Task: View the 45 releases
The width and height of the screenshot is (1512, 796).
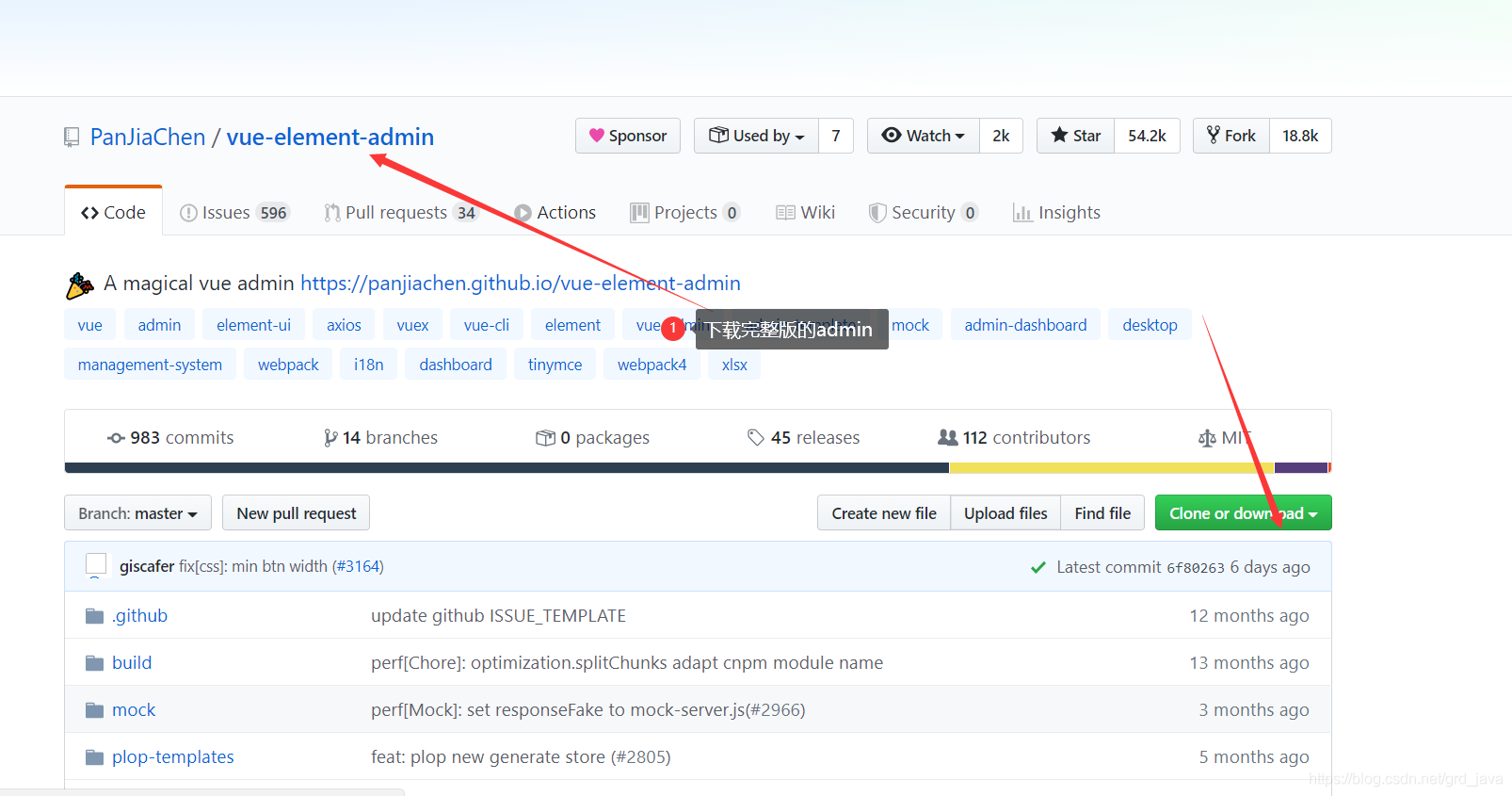Action: (x=803, y=437)
